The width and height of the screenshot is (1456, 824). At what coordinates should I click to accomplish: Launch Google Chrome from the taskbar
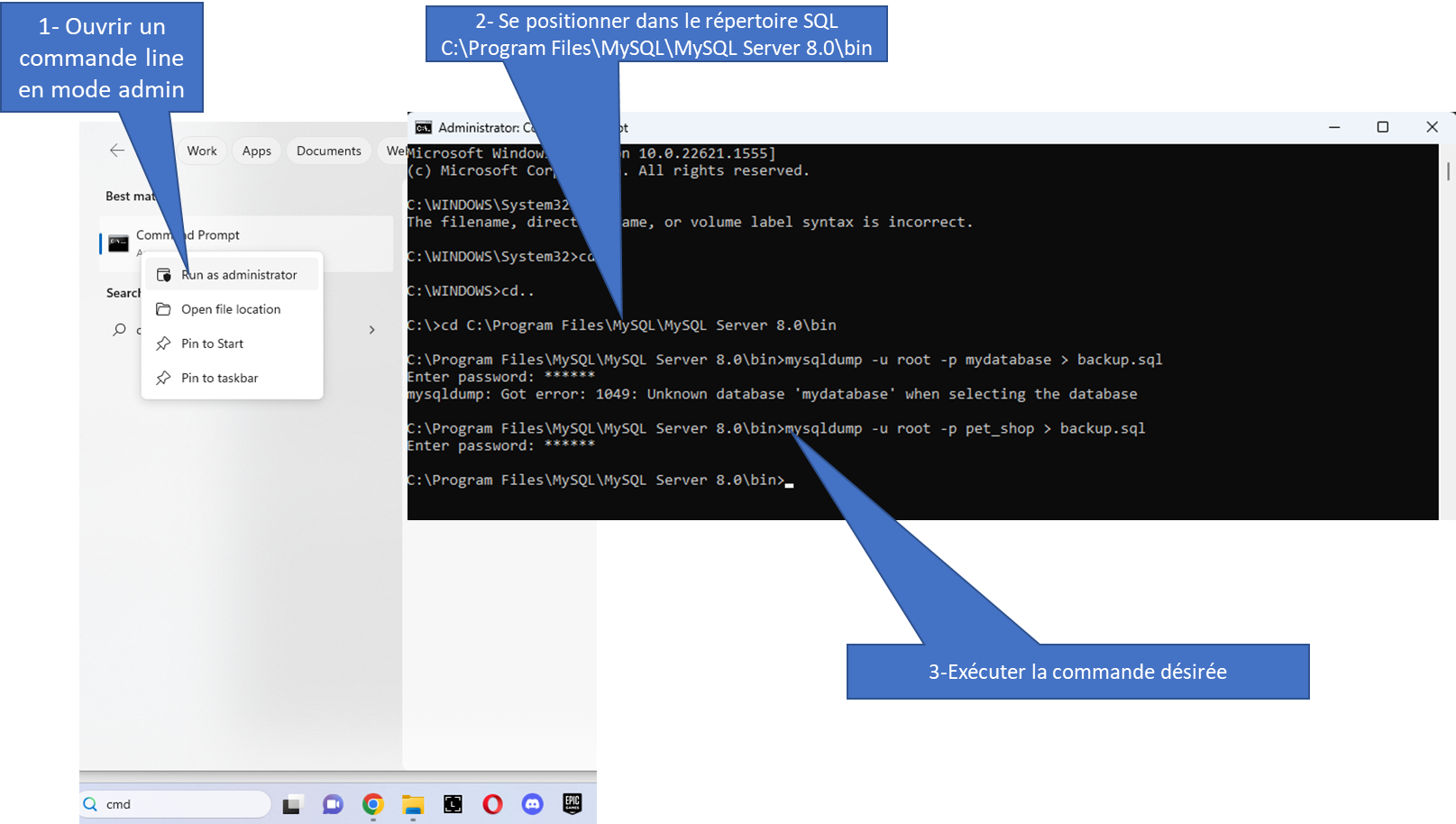pyautogui.click(x=373, y=804)
